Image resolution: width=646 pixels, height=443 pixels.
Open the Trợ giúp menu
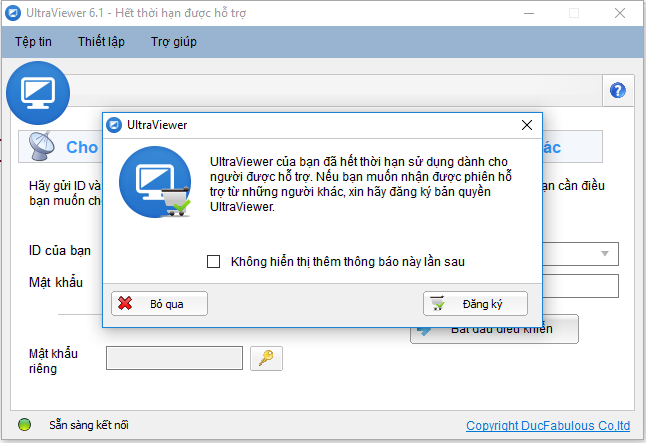(x=173, y=42)
